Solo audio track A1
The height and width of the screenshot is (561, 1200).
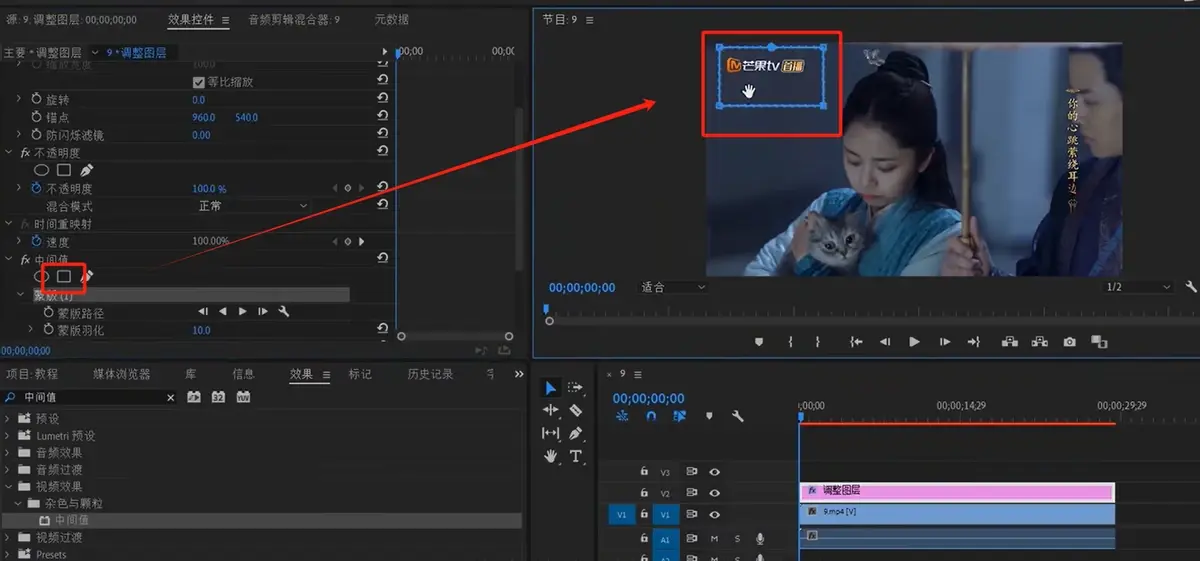pos(738,538)
